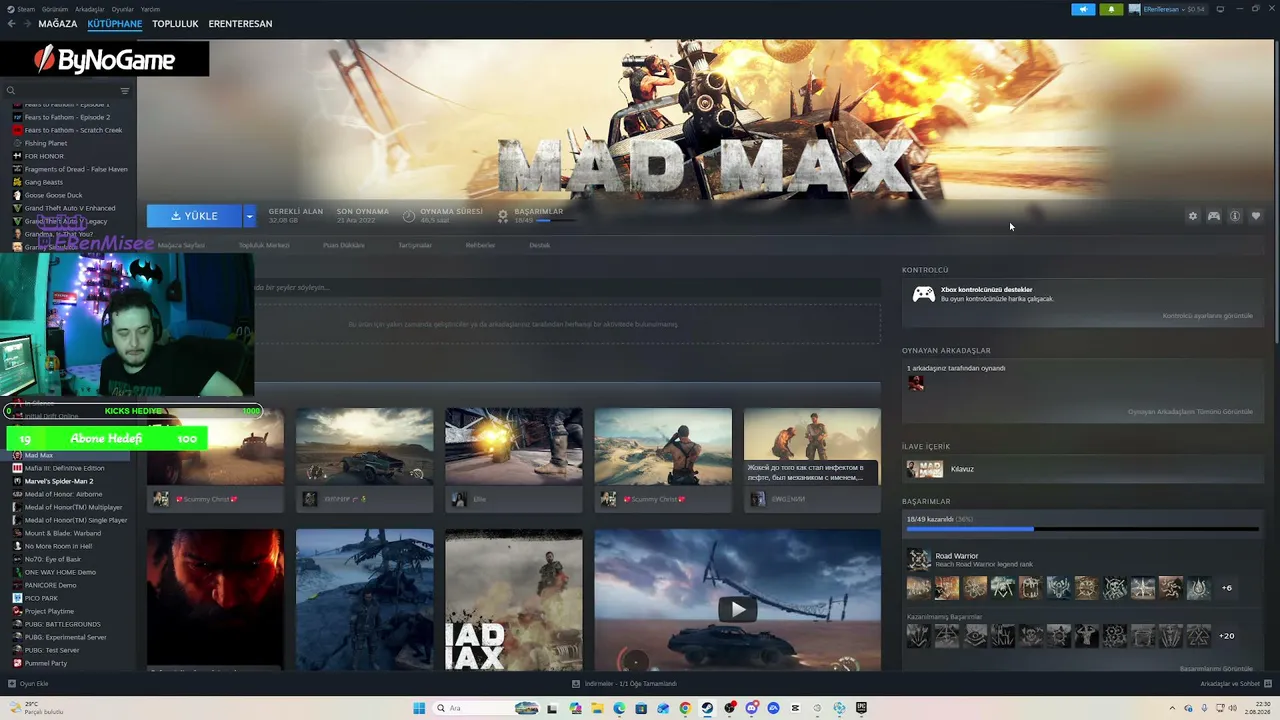
Task: Open the Steam notifications bell
Action: pos(1111,9)
